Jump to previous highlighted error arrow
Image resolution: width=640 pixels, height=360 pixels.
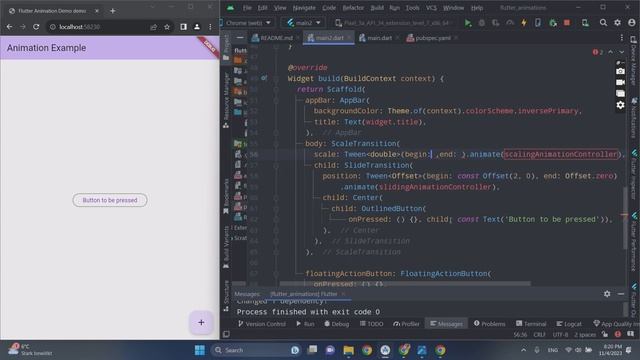(610, 52)
